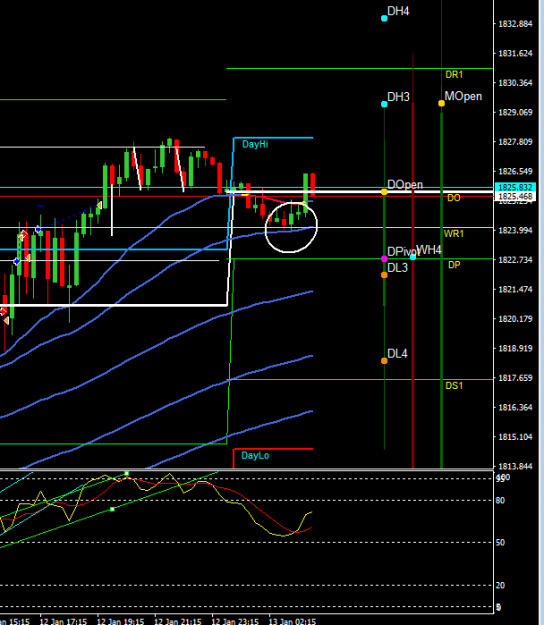
Task: Select the orange DL4 marker dot
Action: pos(384,361)
